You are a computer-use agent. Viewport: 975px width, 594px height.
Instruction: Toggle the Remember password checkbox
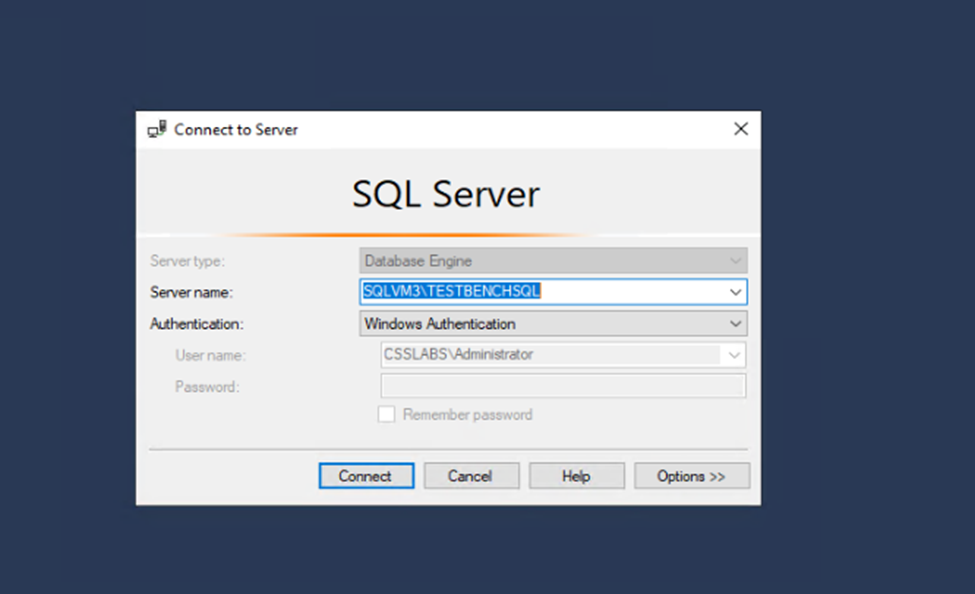pyautogui.click(x=386, y=414)
